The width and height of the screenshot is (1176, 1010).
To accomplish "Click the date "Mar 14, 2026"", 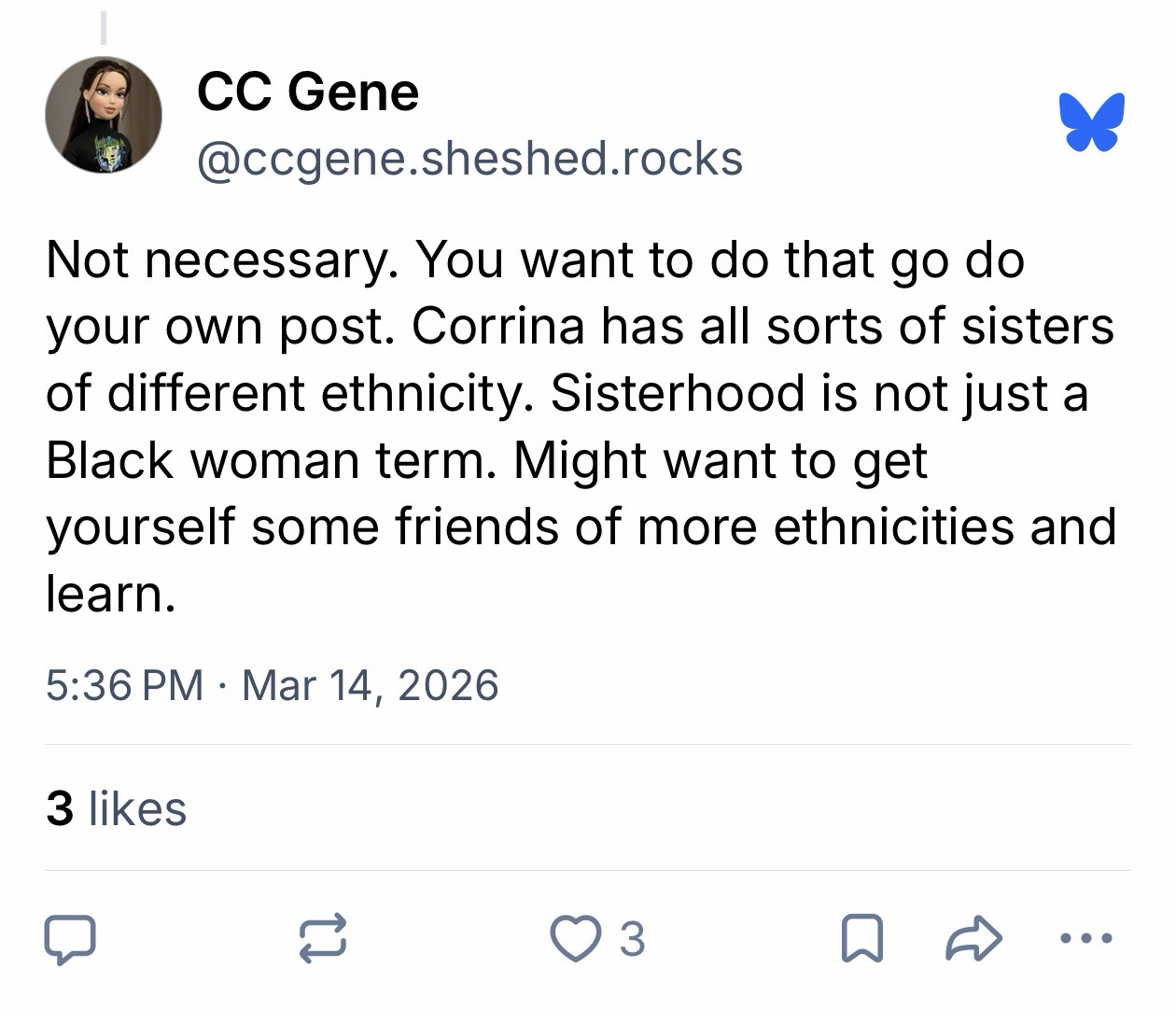I will click(x=370, y=684).
